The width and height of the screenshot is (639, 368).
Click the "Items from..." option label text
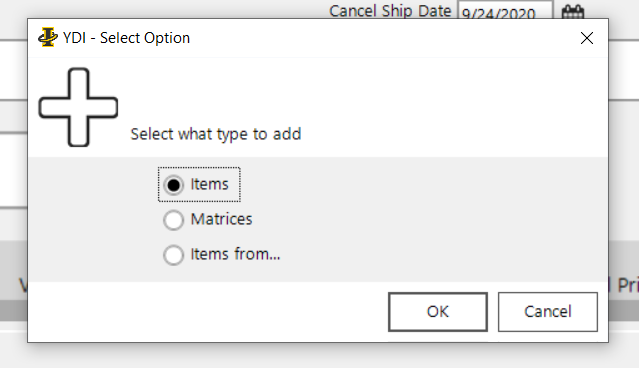coord(236,254)
